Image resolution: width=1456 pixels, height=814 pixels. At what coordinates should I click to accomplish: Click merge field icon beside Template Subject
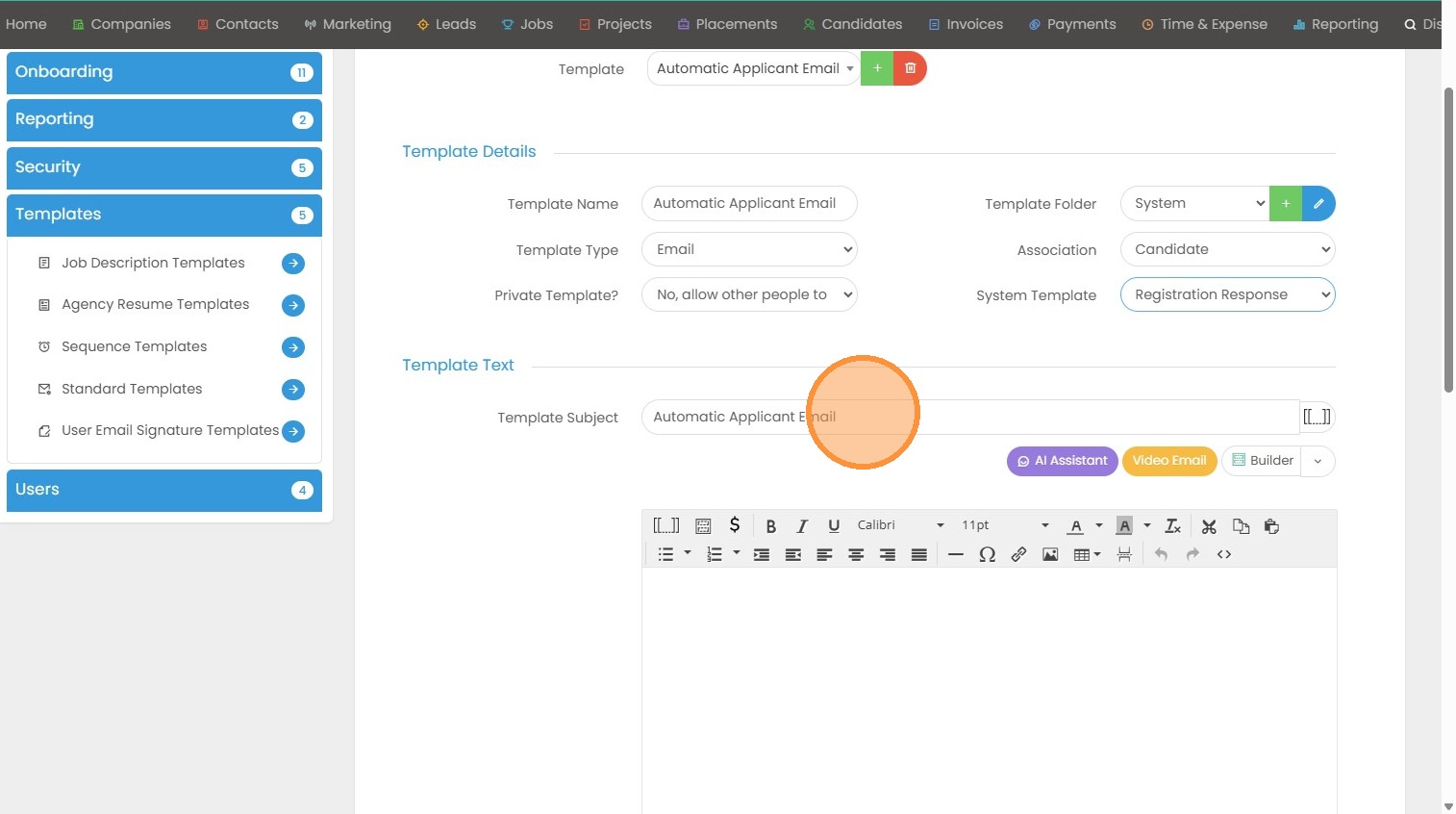coord(1317,417)
